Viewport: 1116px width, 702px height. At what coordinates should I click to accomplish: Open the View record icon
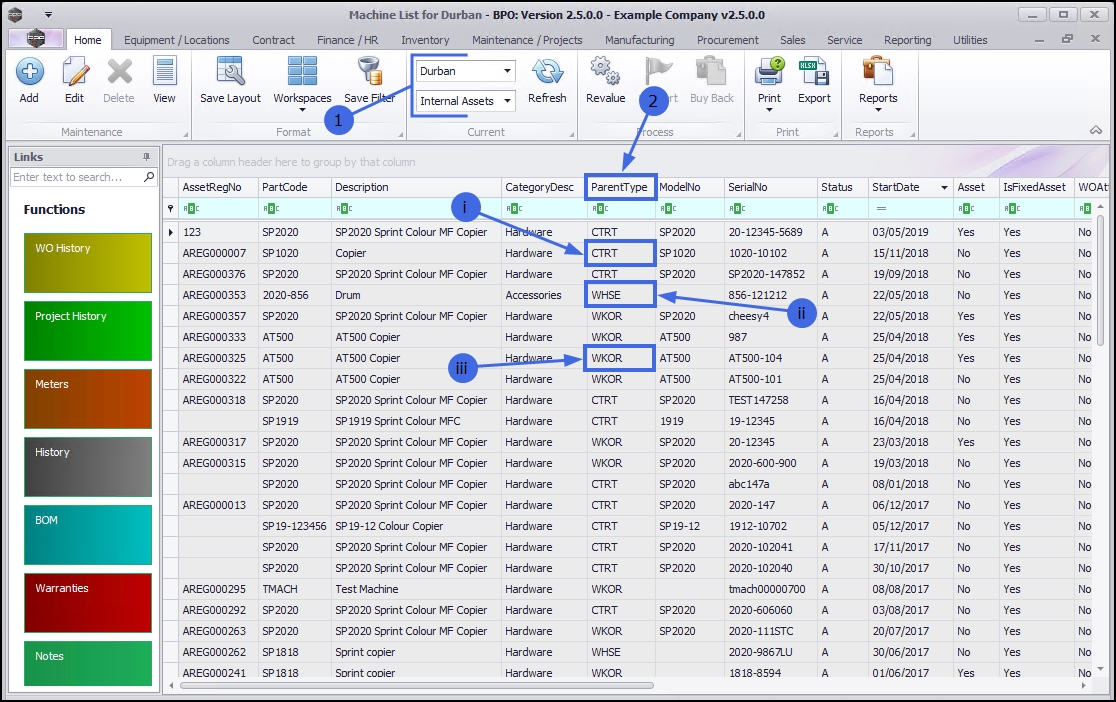(164, 72)
